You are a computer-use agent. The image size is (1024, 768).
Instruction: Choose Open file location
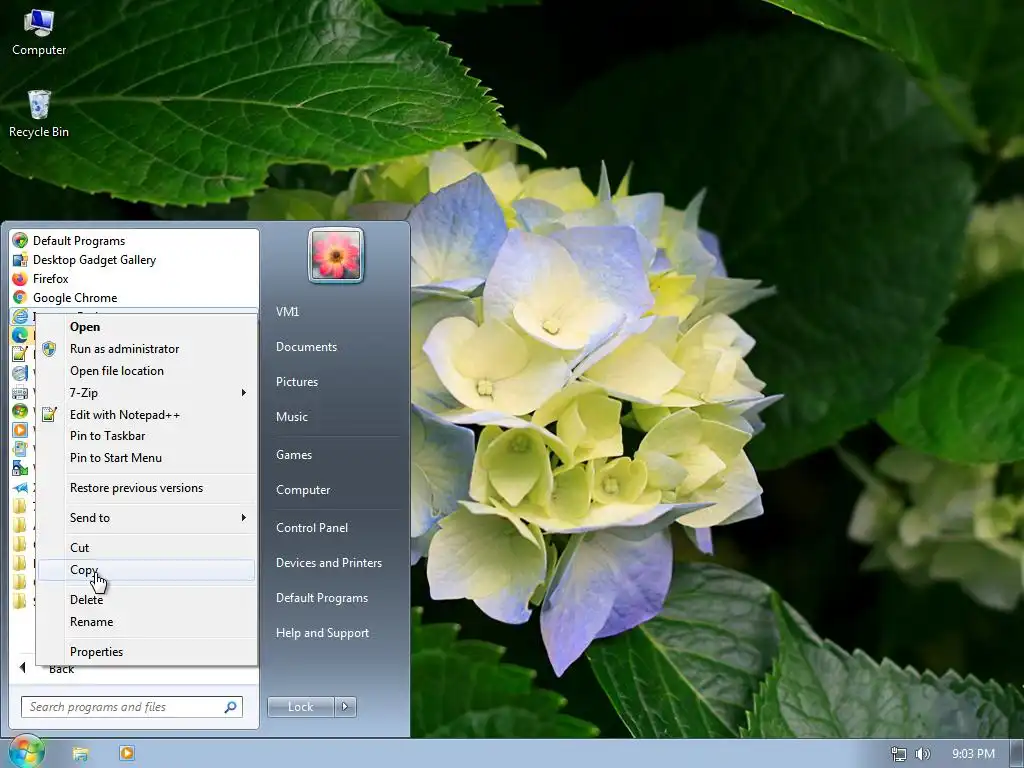117,371
